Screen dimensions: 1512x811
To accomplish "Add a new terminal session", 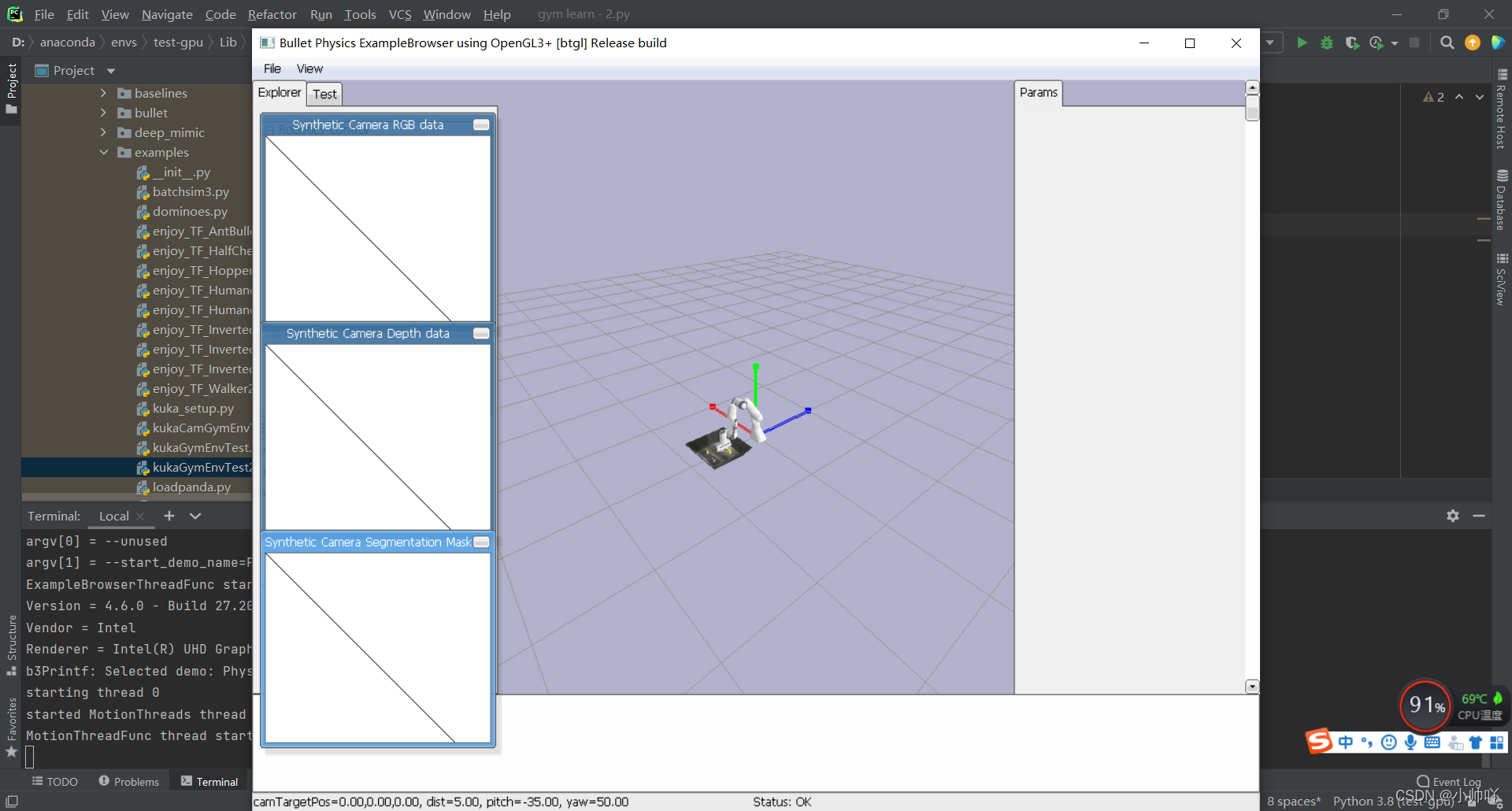I will [169, 516].
